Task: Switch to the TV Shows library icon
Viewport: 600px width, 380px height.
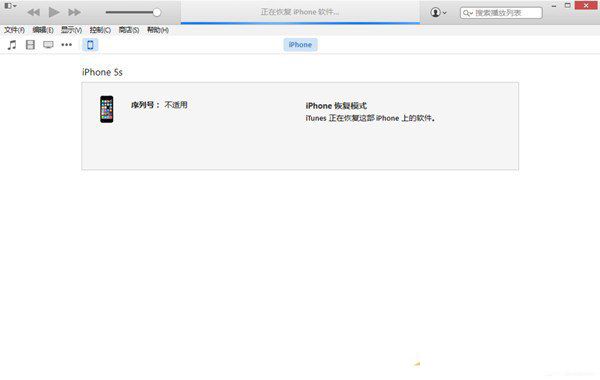Action: pyautogui.click(x=48, y=45)
